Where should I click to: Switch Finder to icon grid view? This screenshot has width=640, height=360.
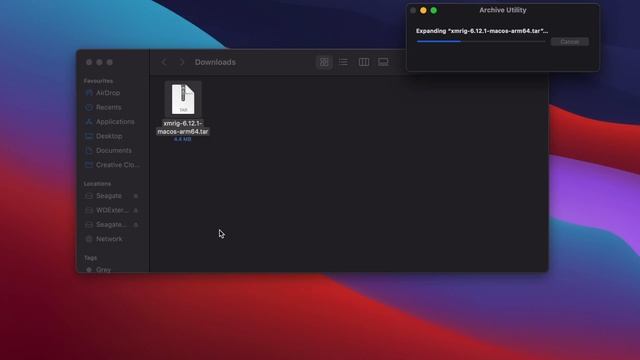coord(324,62)
